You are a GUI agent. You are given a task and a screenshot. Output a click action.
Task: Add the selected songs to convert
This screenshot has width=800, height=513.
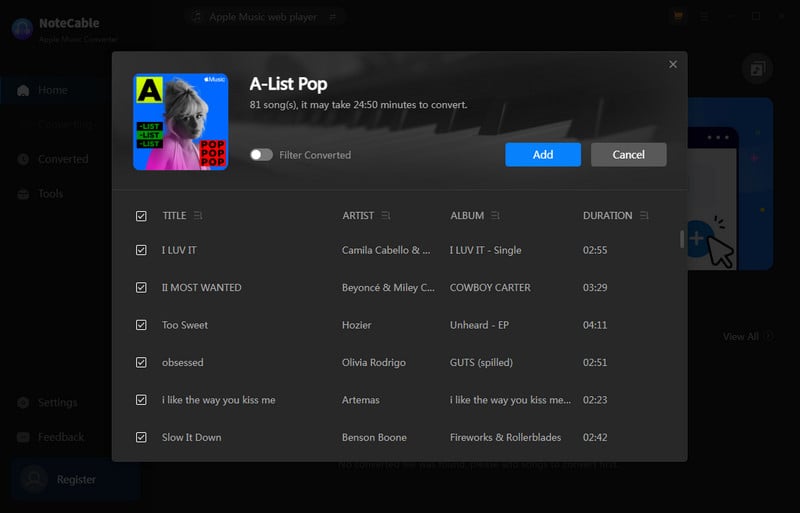pyautogui.click(x=543, y=155)
